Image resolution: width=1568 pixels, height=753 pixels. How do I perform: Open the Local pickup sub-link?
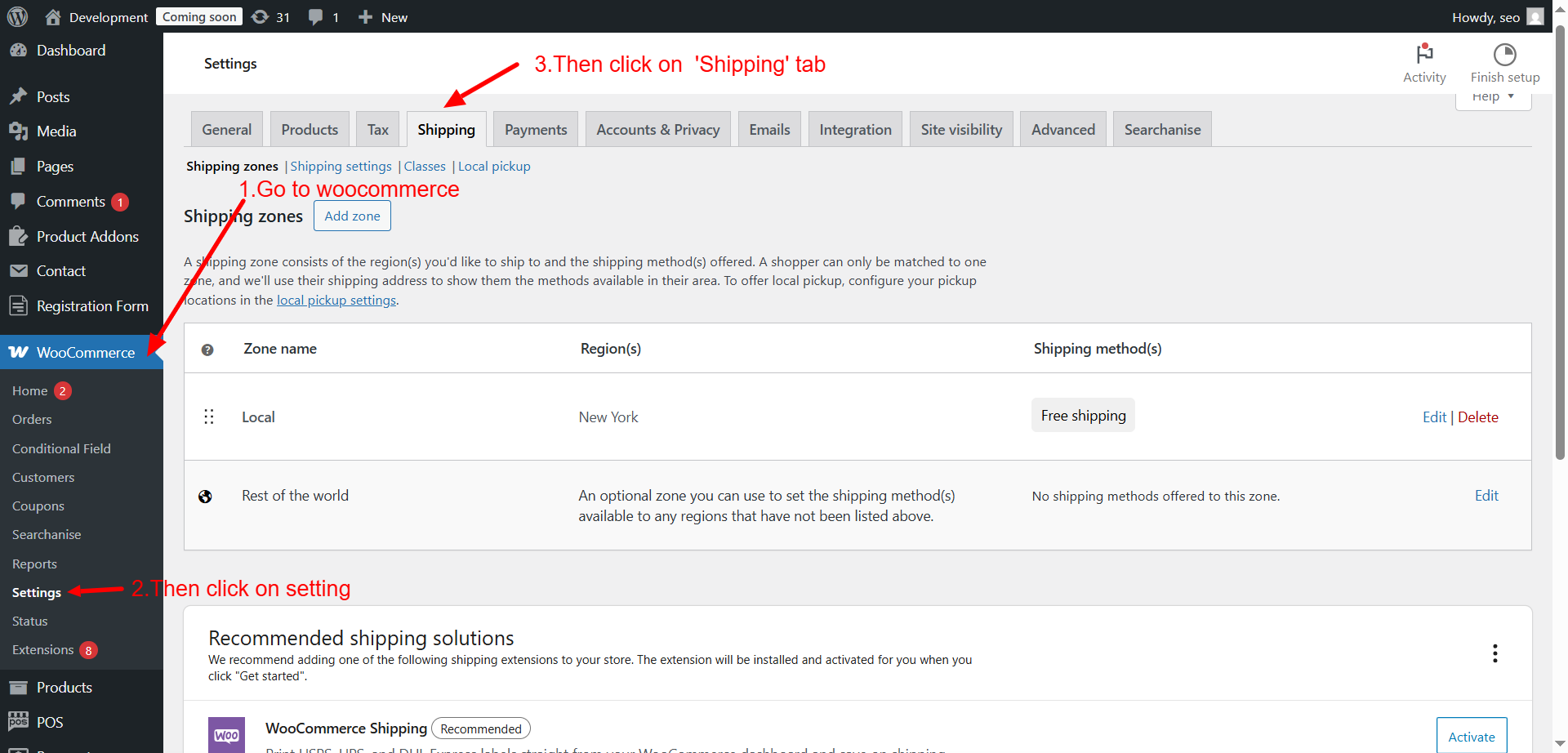[494, 166]
